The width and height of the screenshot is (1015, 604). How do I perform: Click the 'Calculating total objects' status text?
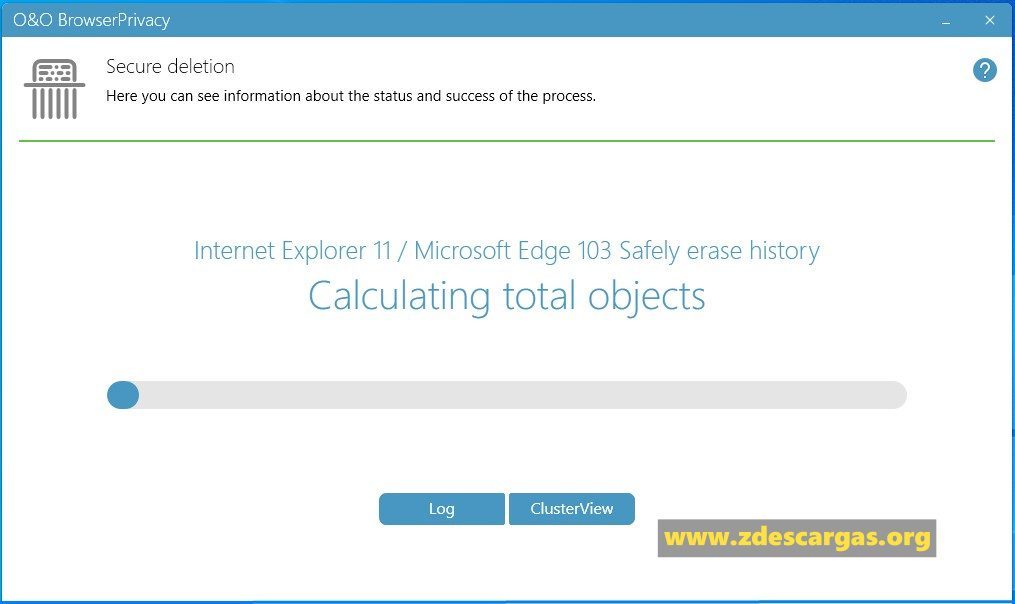(x=507, y=296)
